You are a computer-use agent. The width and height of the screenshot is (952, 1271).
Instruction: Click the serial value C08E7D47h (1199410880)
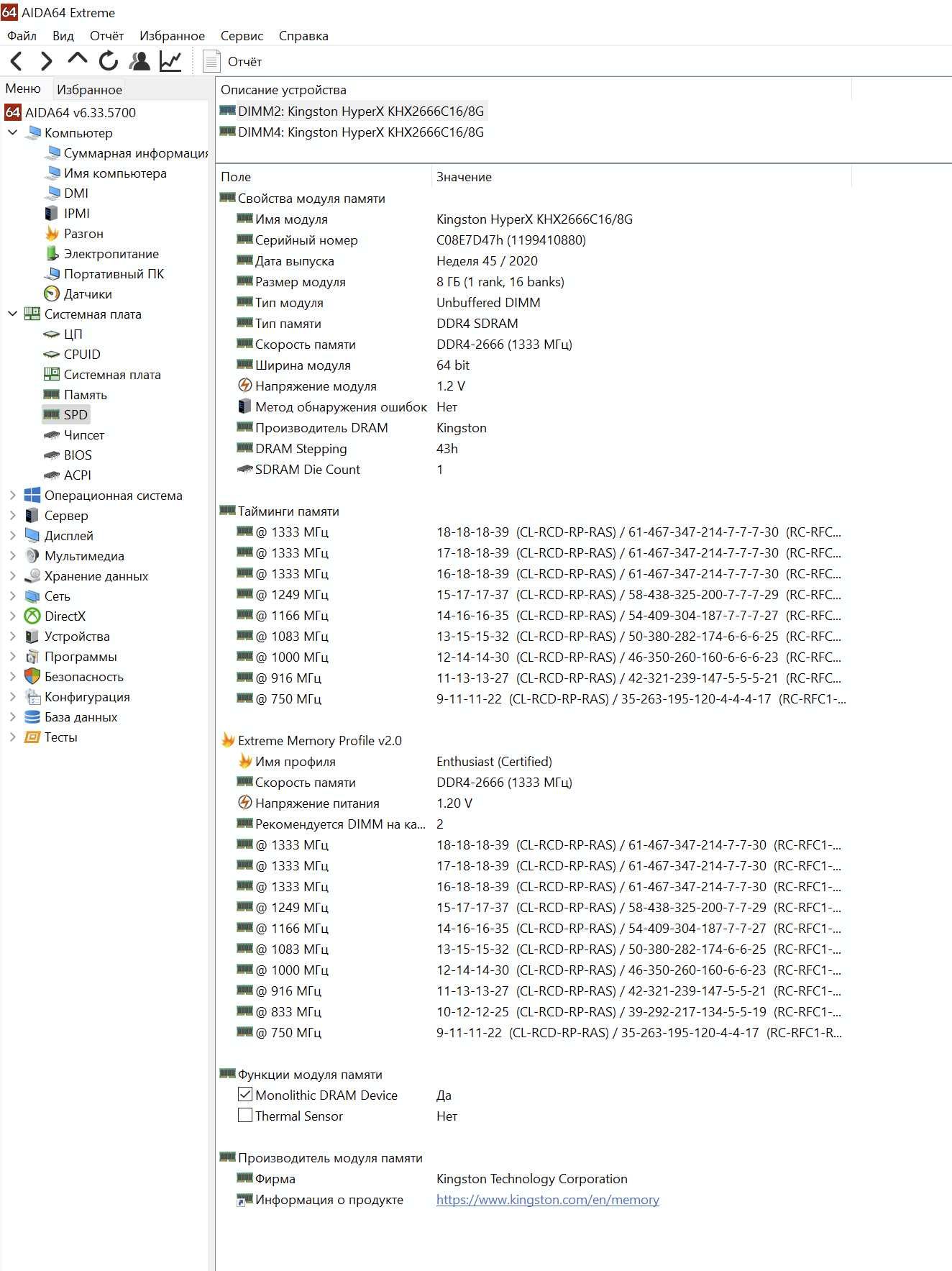point(511,240)
